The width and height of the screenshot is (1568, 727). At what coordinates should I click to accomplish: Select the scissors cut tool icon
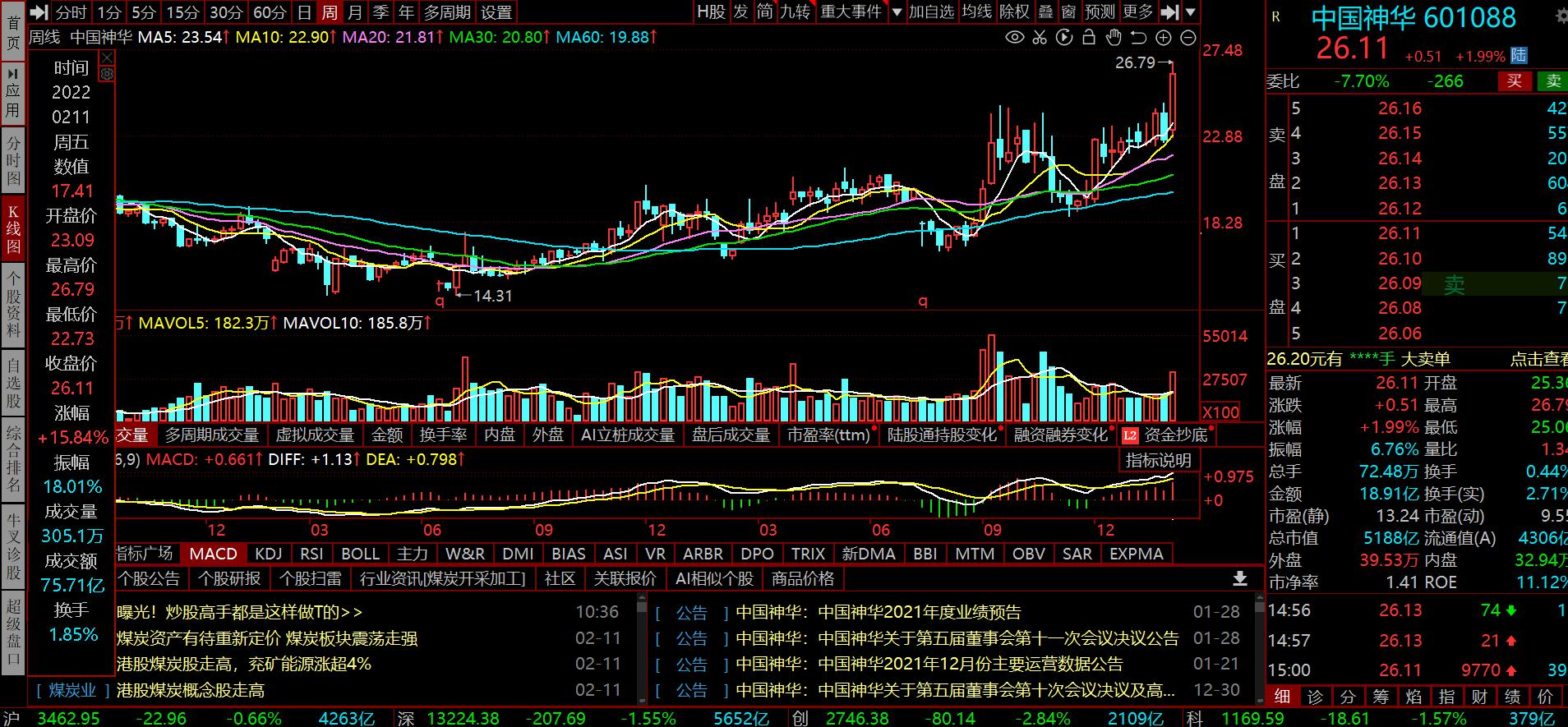click(x=1040, y=37)
